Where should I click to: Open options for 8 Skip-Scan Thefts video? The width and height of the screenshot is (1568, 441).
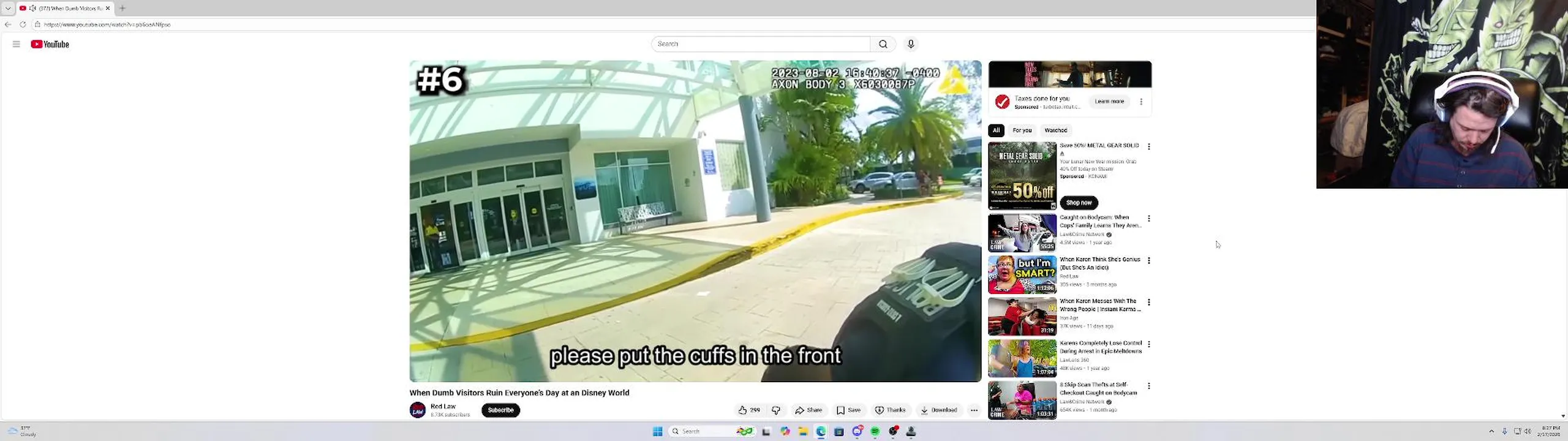(1149, 386)
